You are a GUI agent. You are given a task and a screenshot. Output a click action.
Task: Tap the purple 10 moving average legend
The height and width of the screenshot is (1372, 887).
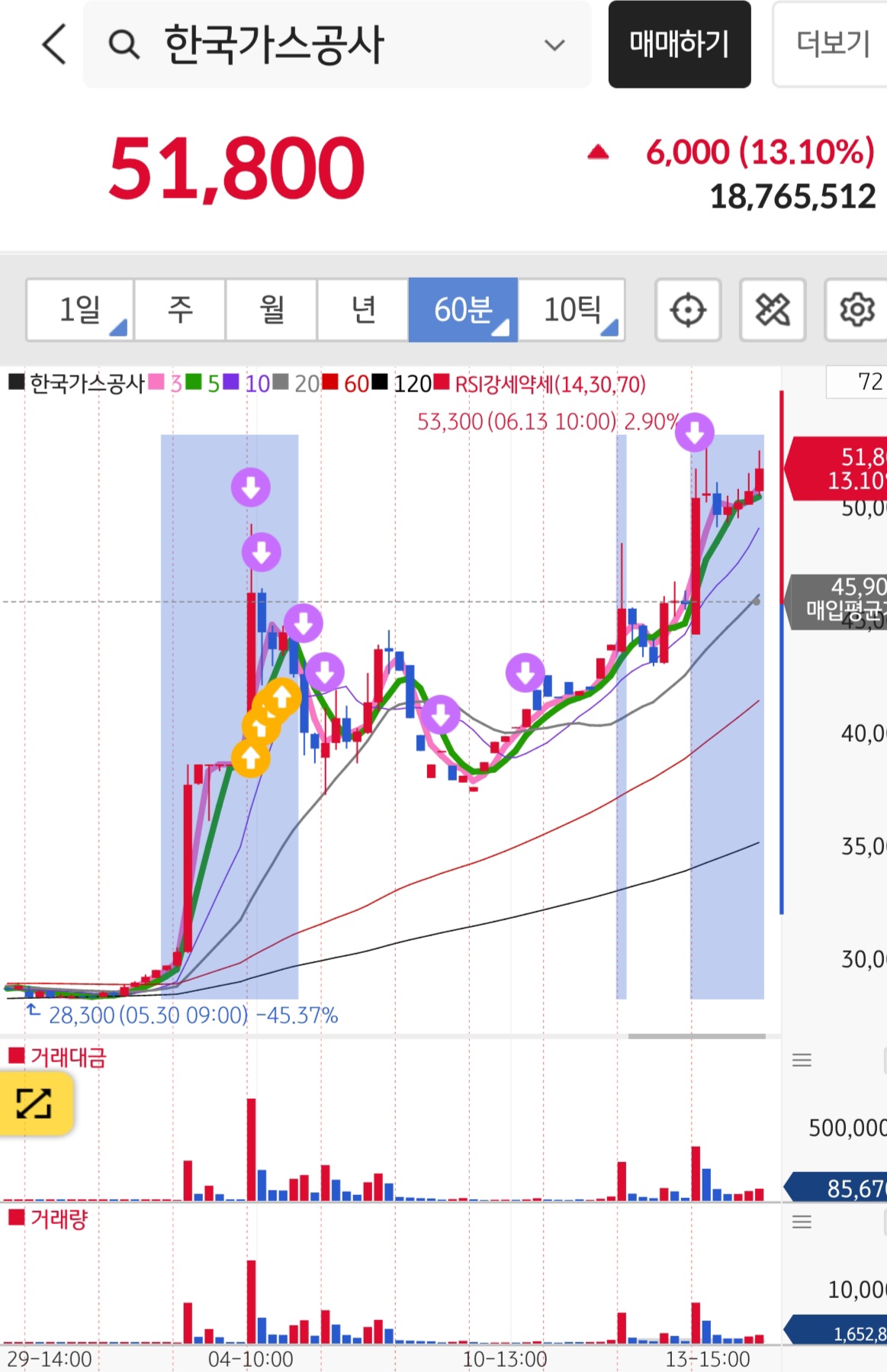pyautogui.click(x=246, y=383)
